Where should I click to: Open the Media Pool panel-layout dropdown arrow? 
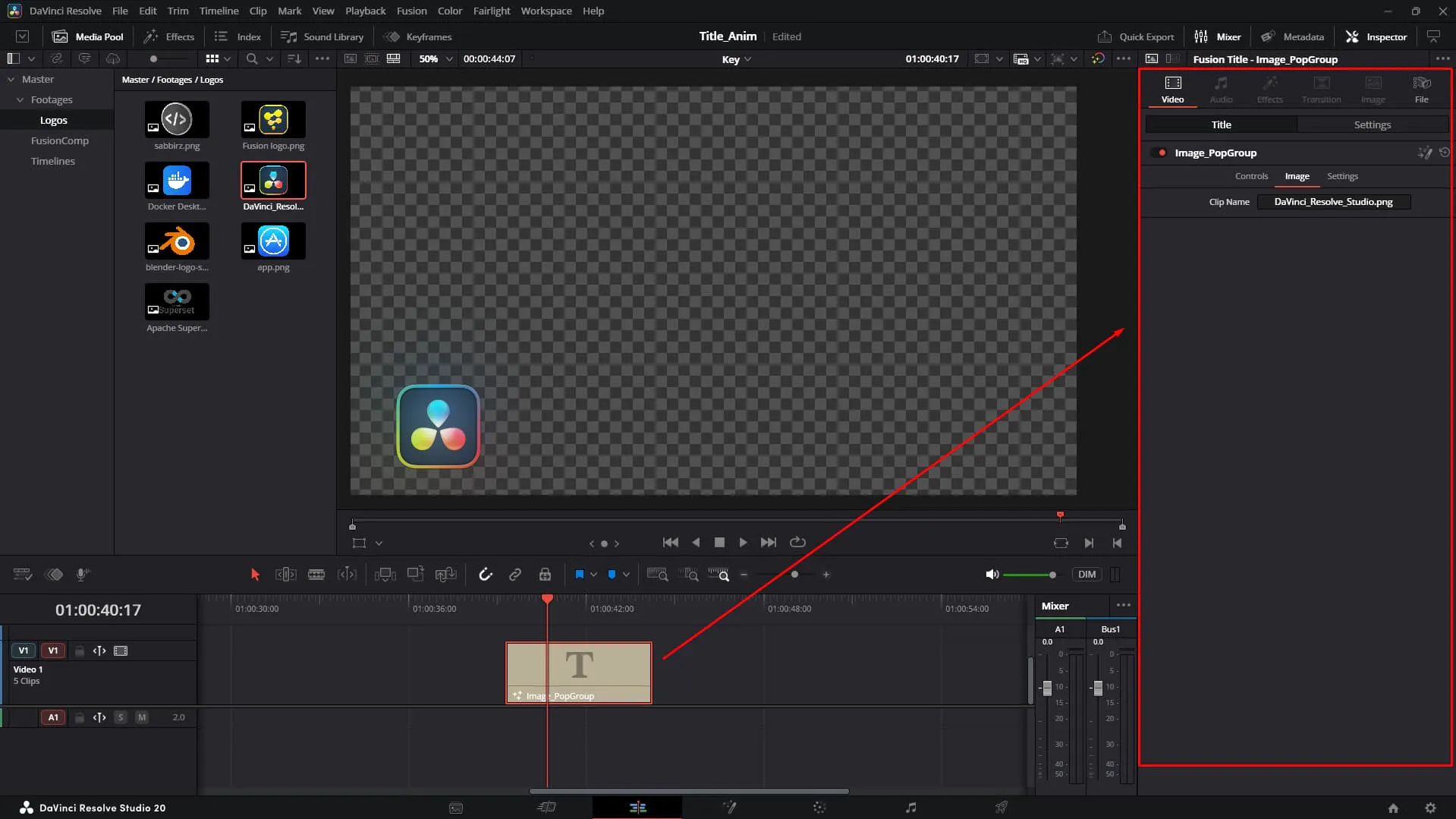tap(31, 58)
